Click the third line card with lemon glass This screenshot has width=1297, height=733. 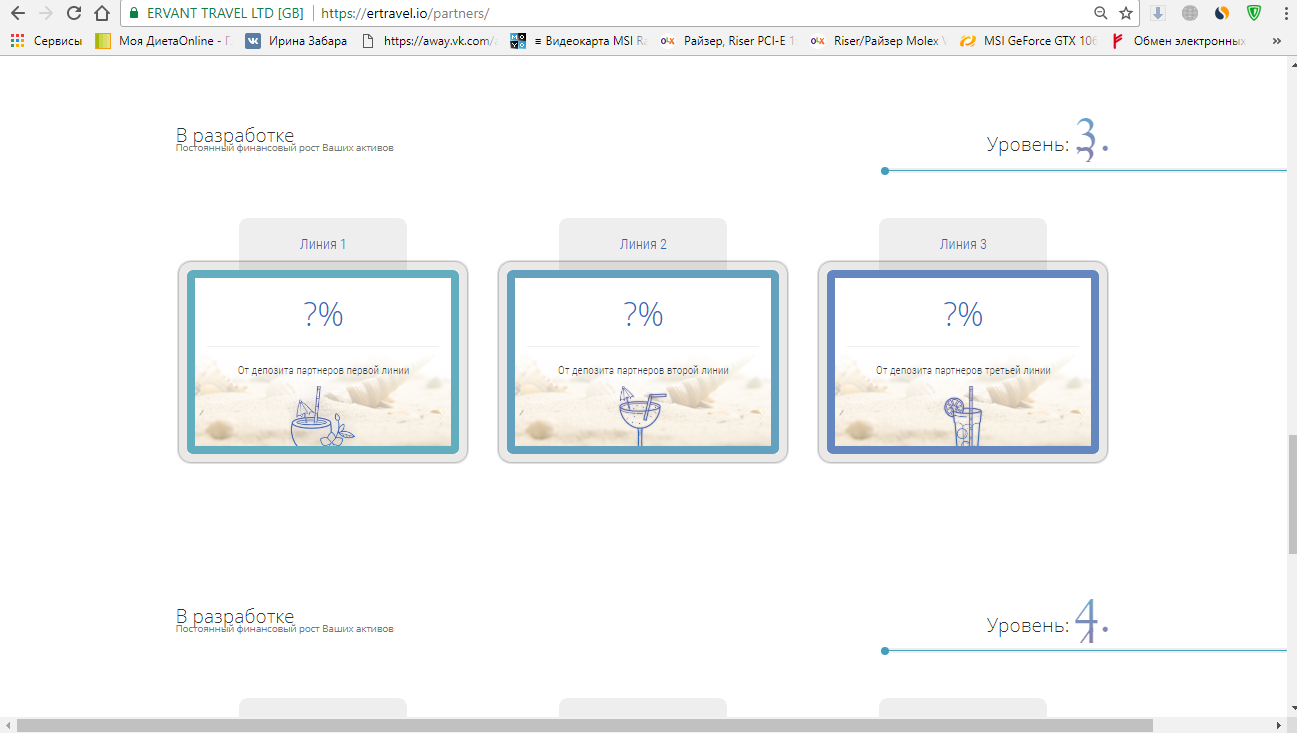click(963, 362)
